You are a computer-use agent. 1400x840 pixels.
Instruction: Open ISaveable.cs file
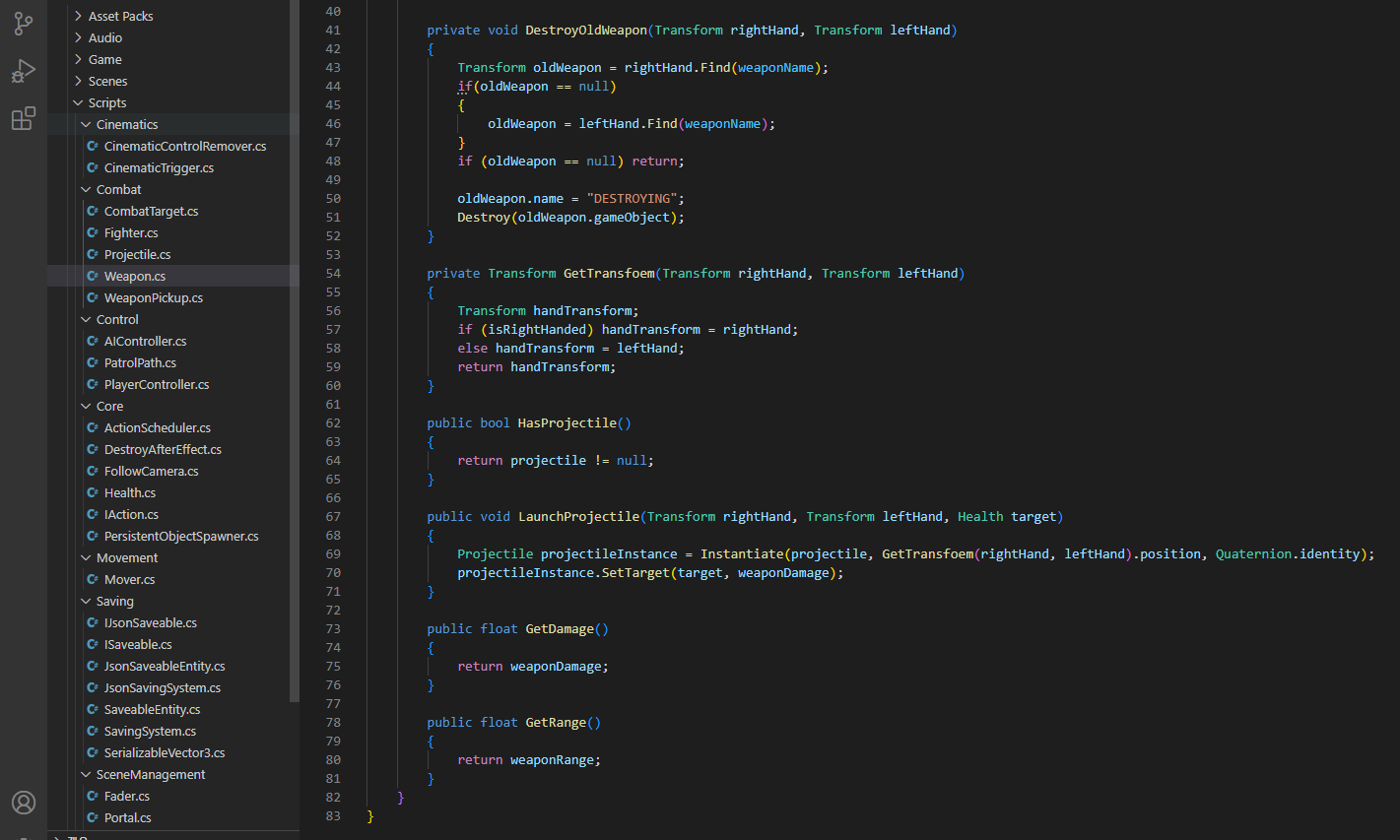[x=138, y=644]
